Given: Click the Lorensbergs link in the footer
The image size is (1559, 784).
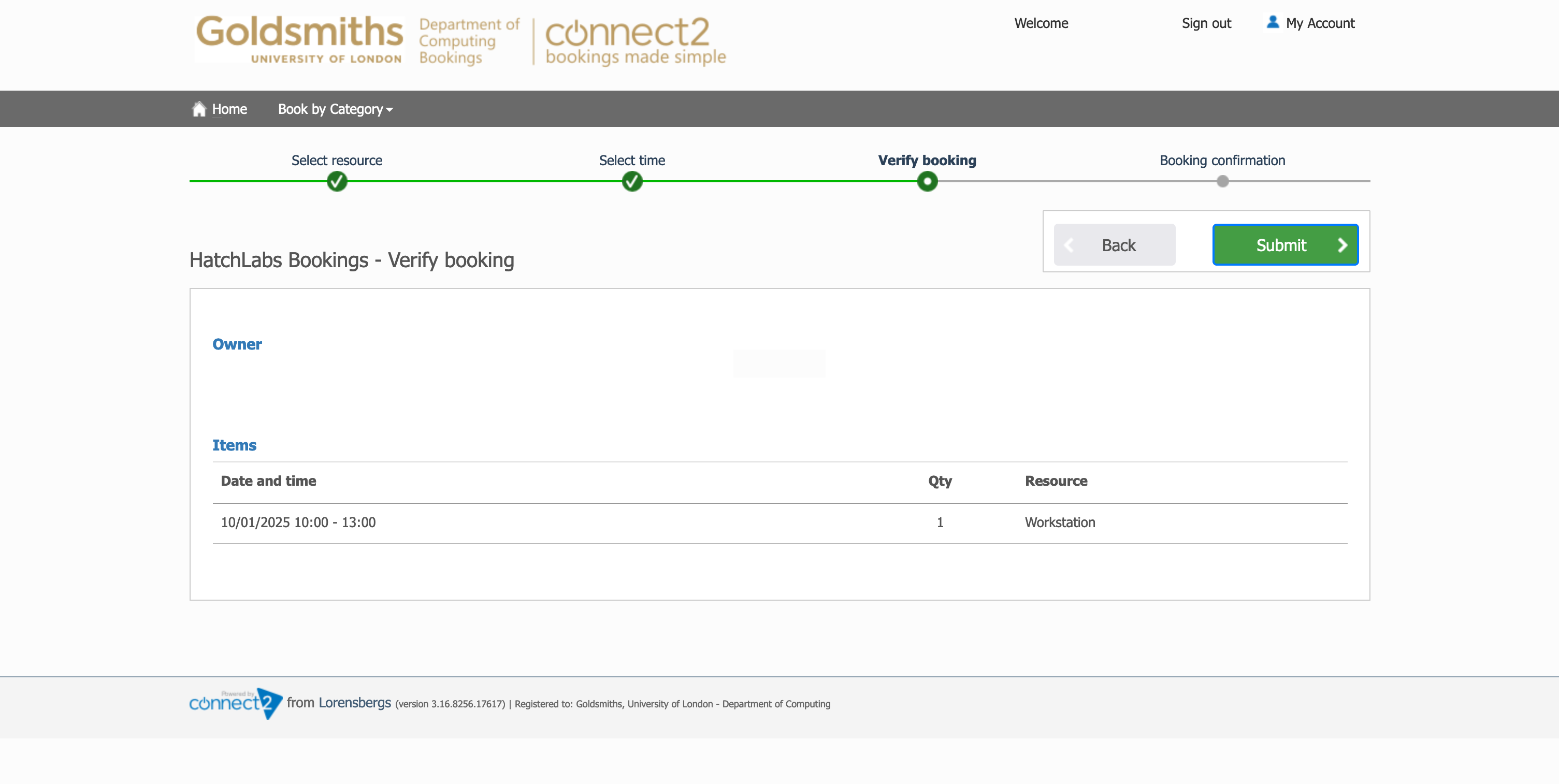Looking at the screenshot, I should tap(355, 703).
